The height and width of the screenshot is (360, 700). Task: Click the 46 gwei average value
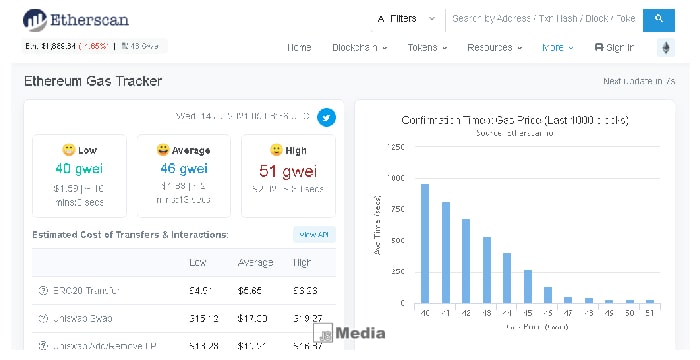point(184,168)
